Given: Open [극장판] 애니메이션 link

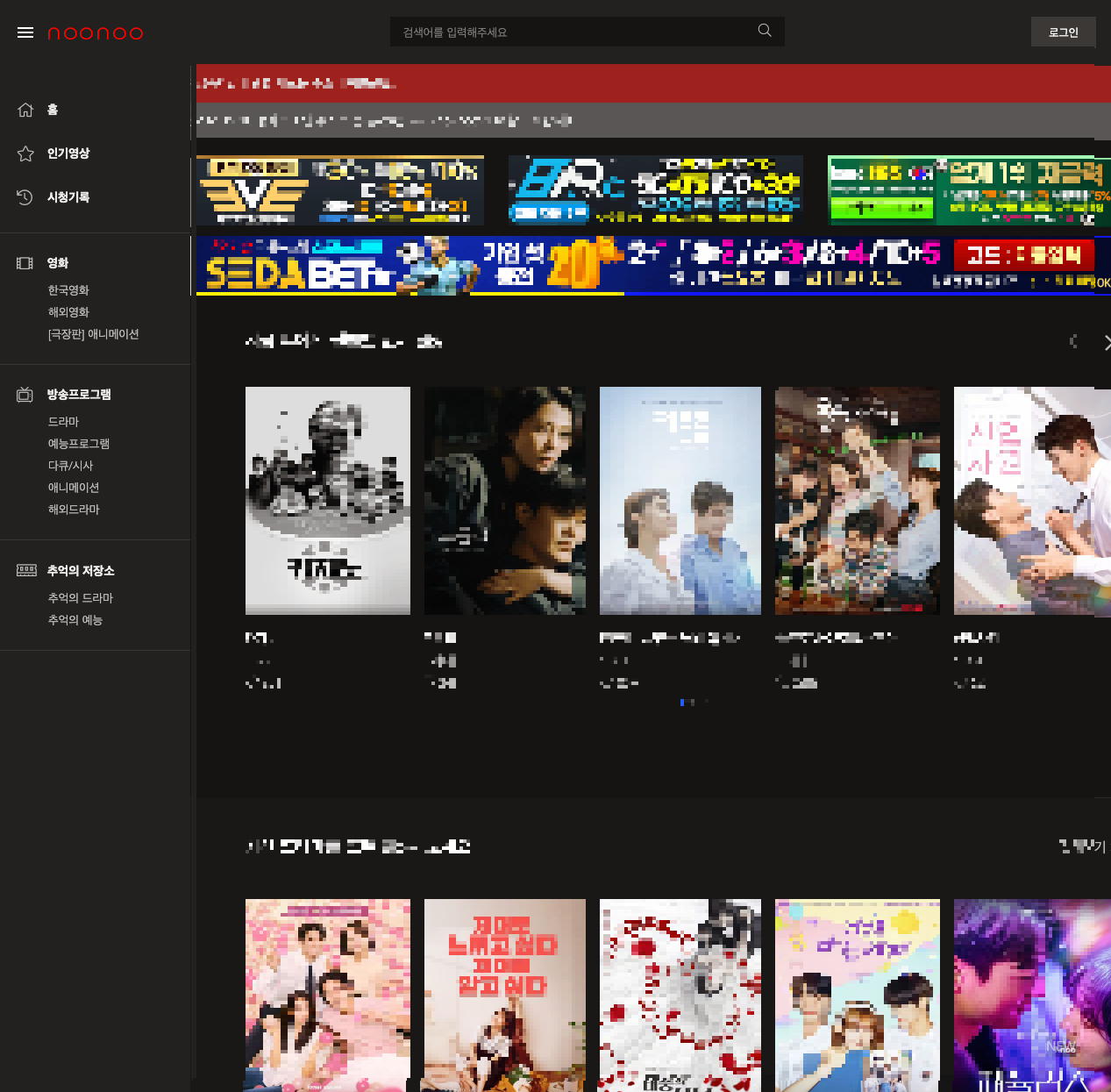Looking at the screenshot, I should tap(93, 334).
